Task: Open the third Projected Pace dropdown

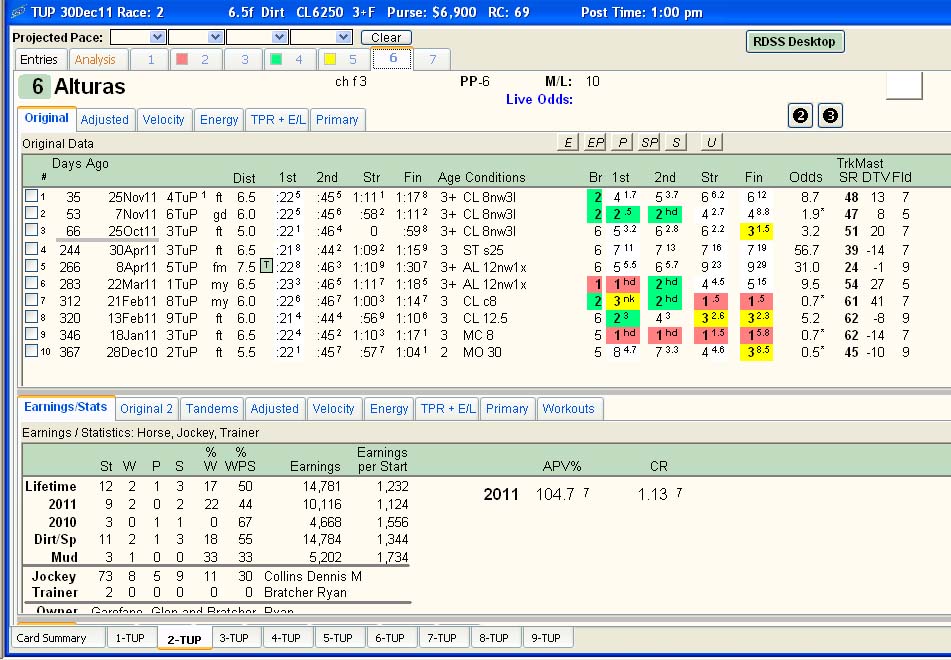Action: point(279,37)
